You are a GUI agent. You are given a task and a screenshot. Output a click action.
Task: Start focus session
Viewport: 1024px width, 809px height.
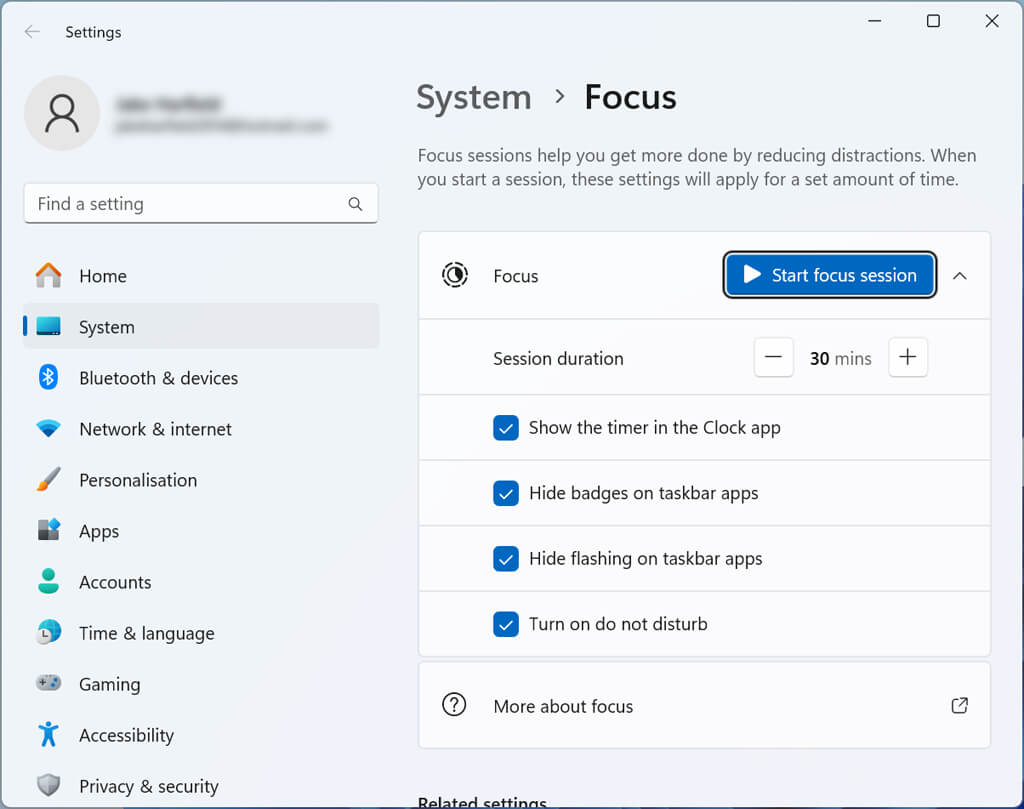[x=830, y=276]
